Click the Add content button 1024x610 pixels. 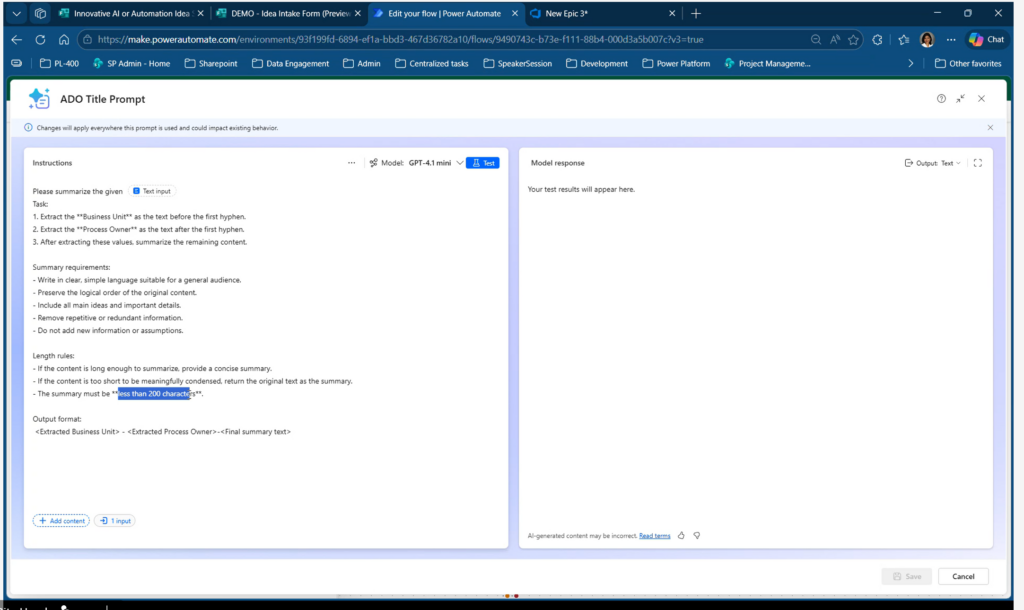61,521
